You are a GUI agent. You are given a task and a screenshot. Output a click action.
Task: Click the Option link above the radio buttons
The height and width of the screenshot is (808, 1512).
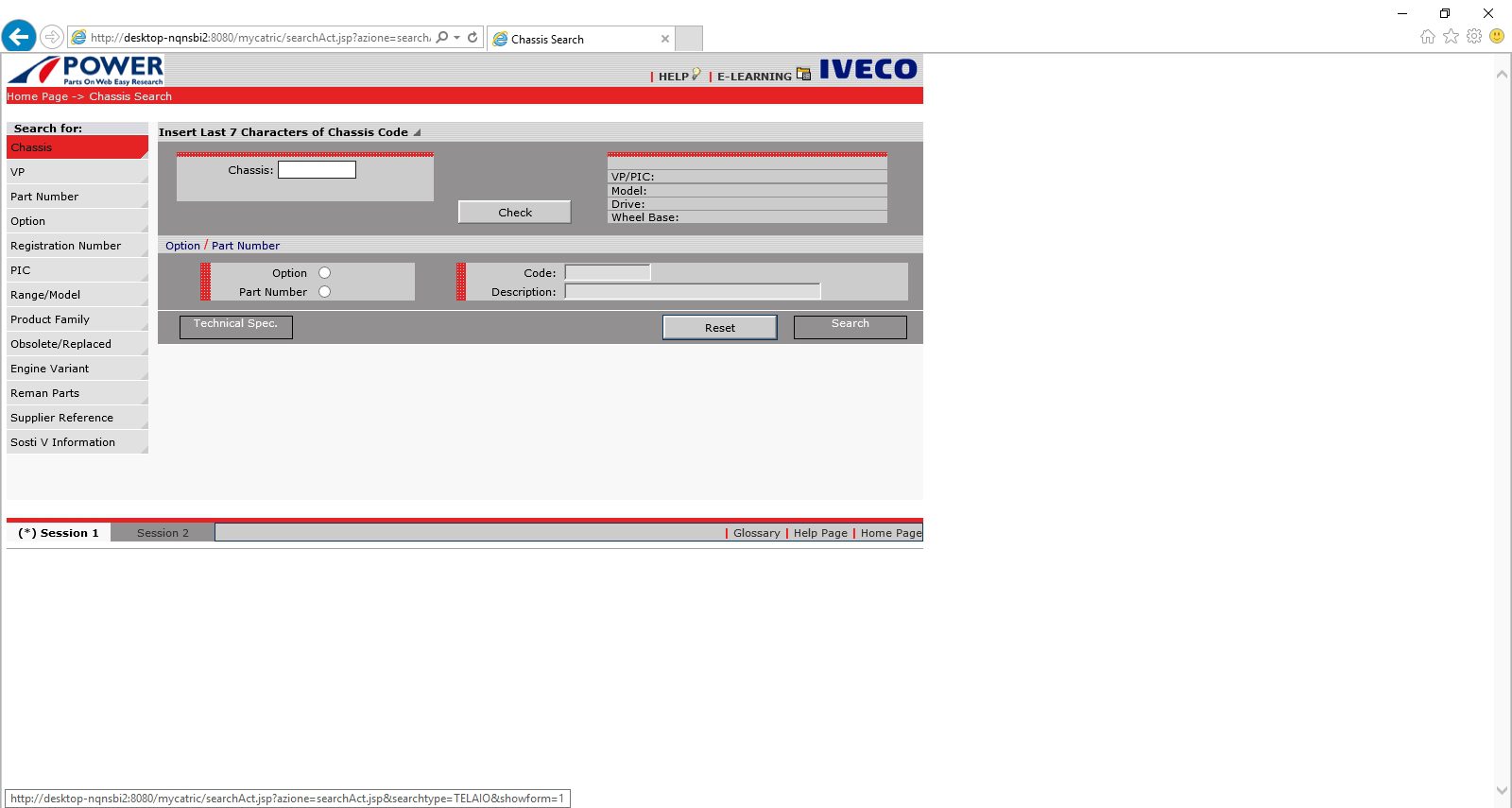pos(182,246)
